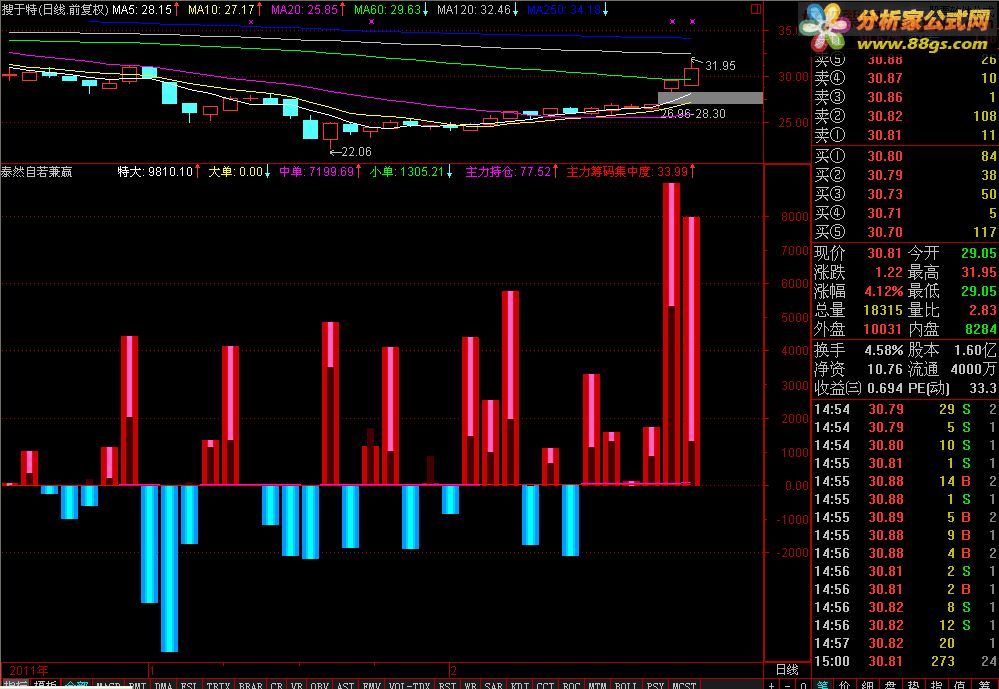Click the 小单: 1305.21 value
This screenshot has height=689, width=999.
(x=406, y=172)
